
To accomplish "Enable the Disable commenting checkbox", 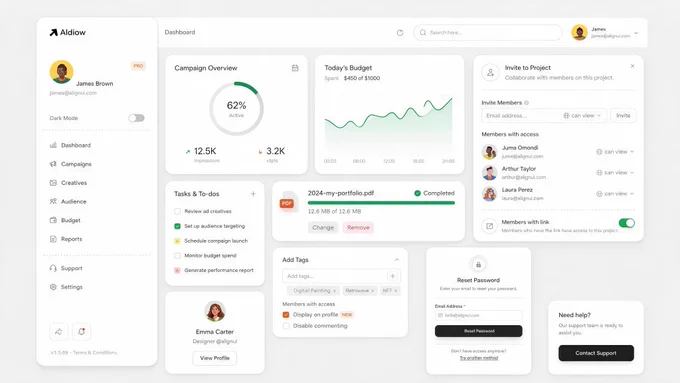I will point(286,326).
